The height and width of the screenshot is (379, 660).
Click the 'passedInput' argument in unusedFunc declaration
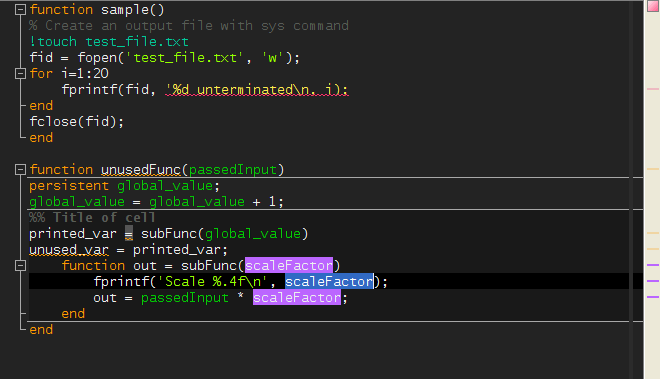click(233, 170)
